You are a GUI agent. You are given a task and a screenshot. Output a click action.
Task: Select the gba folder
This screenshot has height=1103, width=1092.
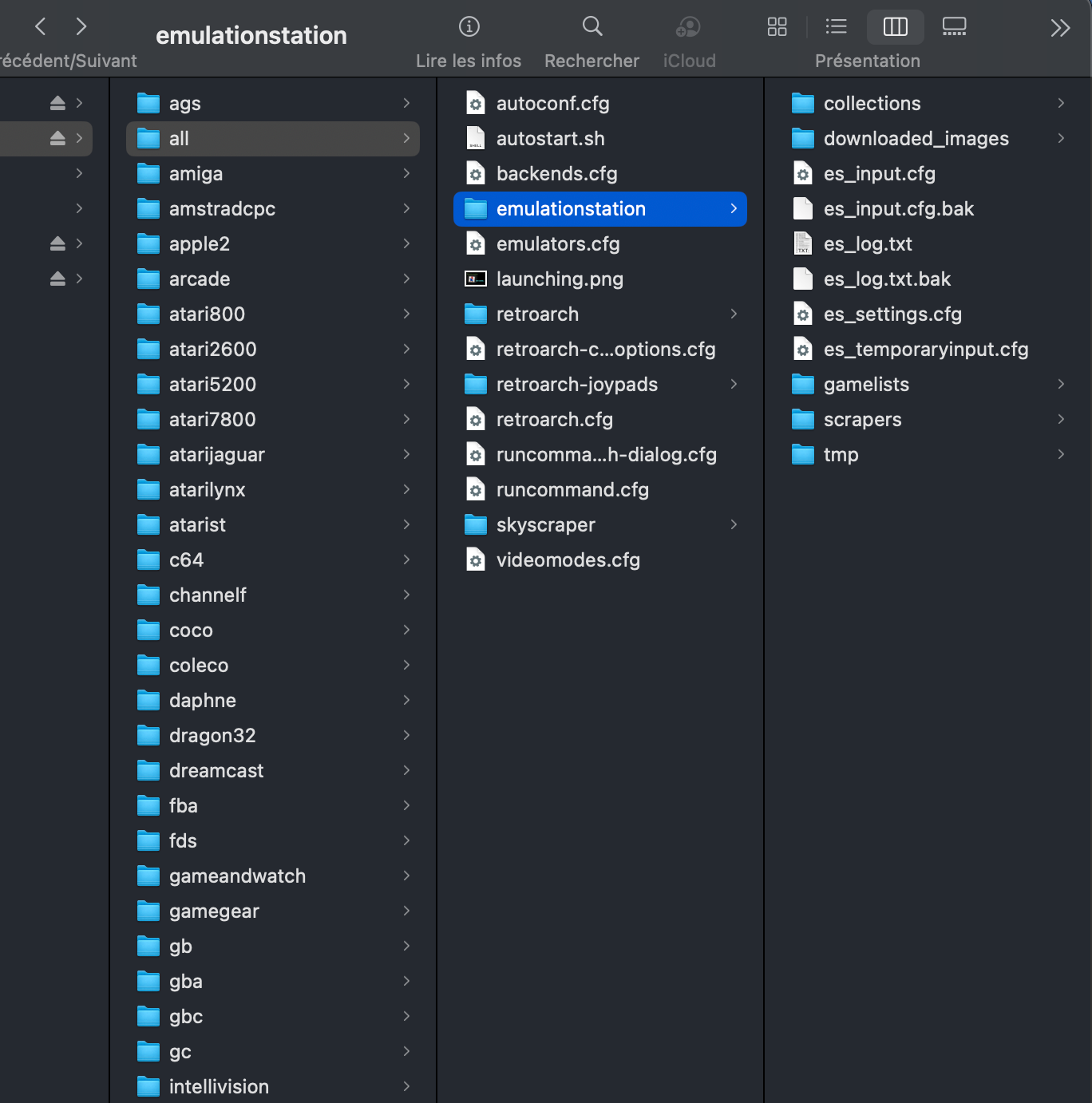[x=273, y=981]
